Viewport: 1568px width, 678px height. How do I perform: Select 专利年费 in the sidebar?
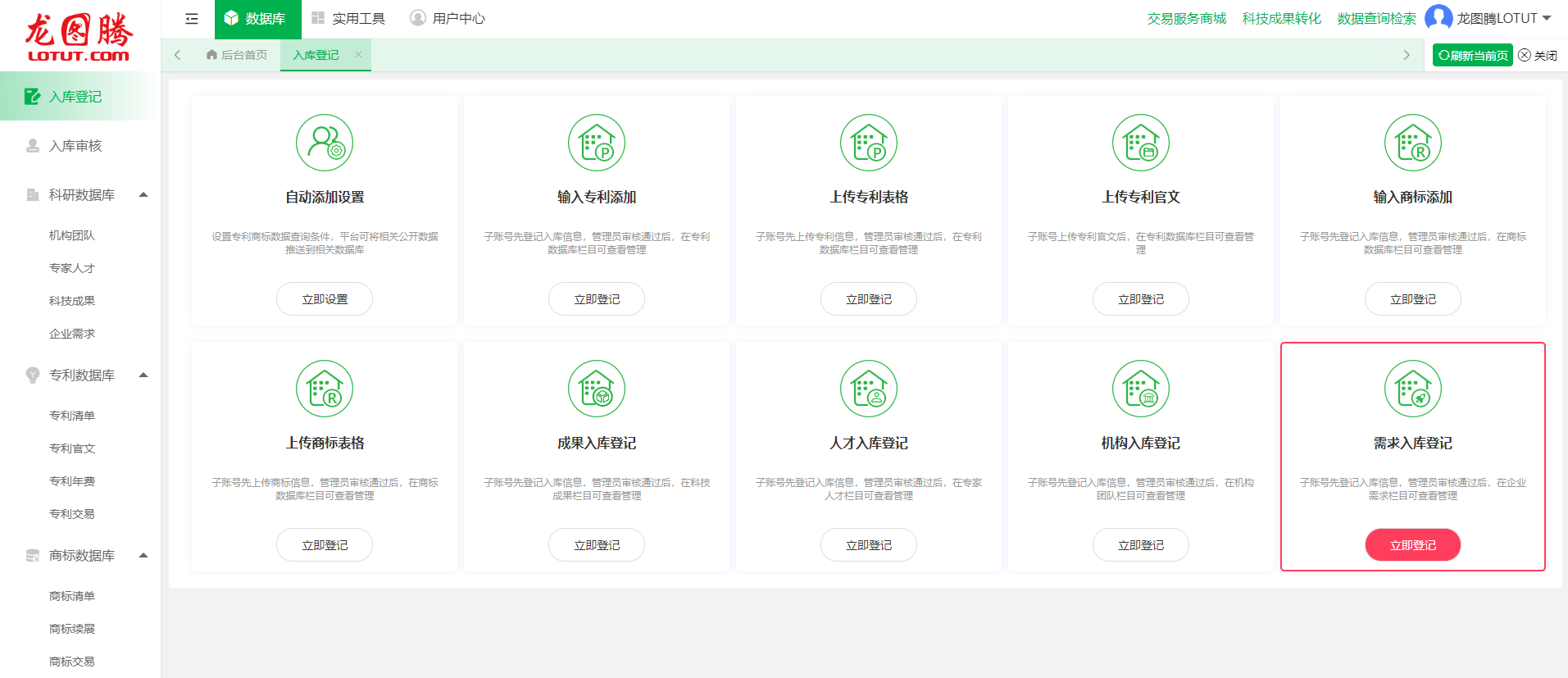pyautogui.click(x=72, y=481)
